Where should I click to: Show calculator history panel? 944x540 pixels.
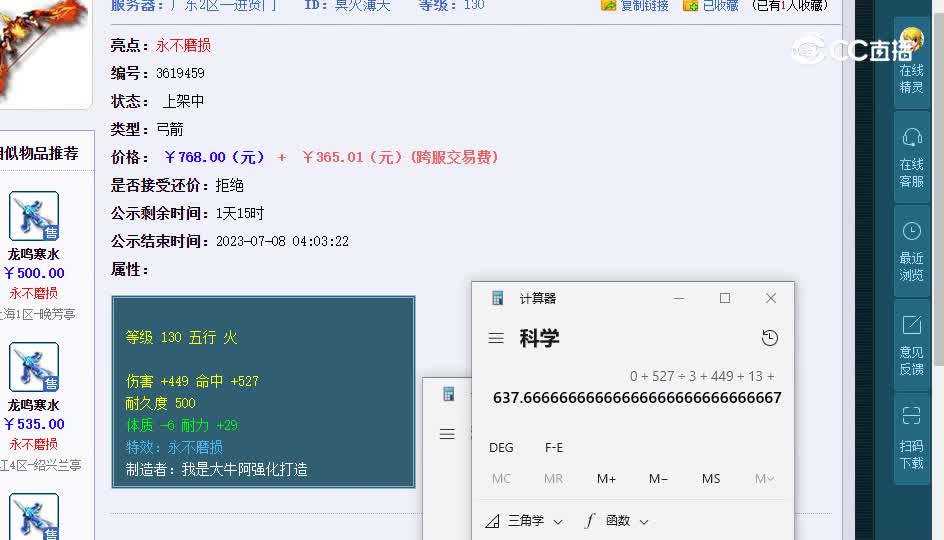click(769, 338)
